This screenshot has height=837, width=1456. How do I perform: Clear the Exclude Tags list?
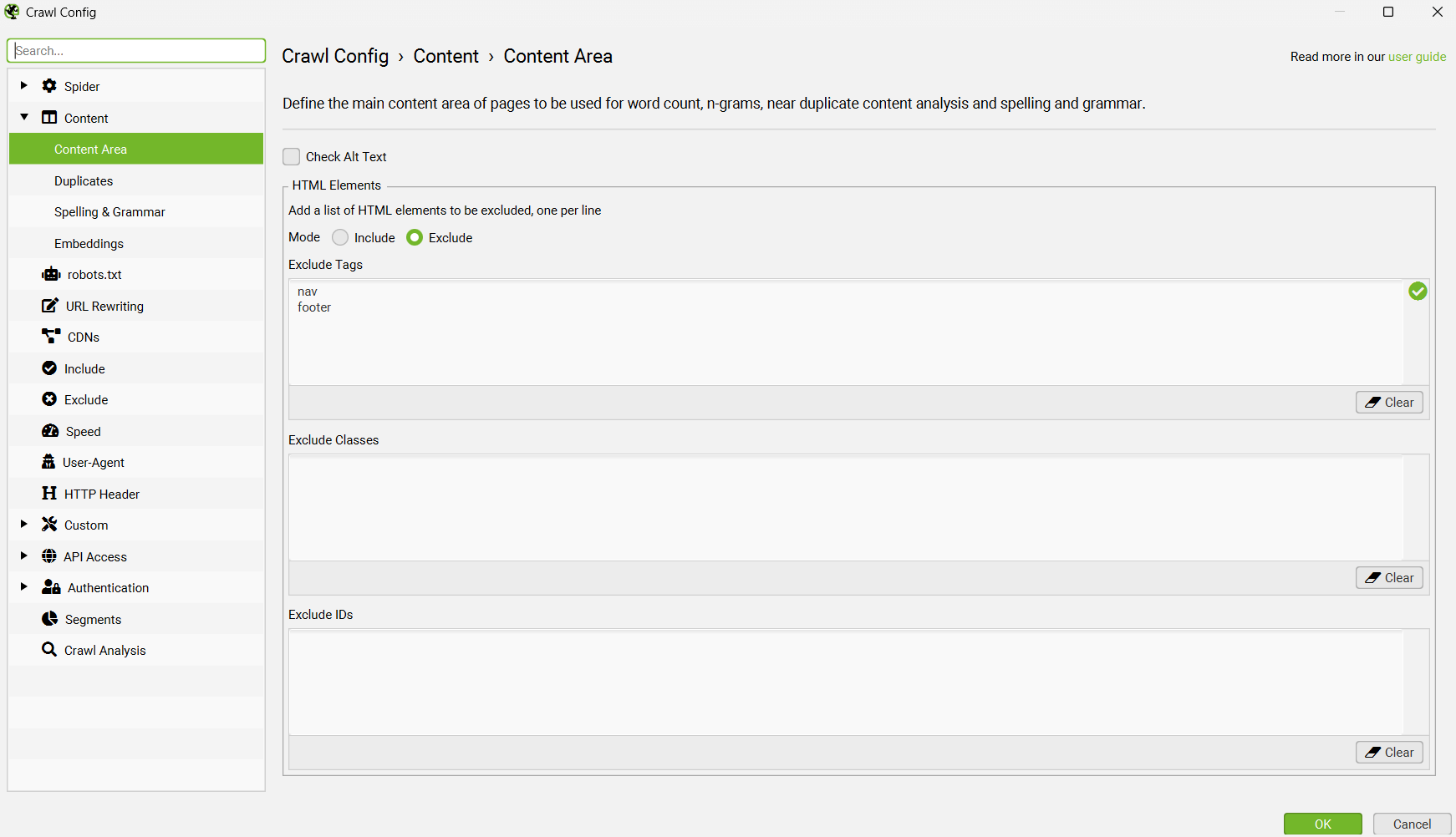point(1389,402)
